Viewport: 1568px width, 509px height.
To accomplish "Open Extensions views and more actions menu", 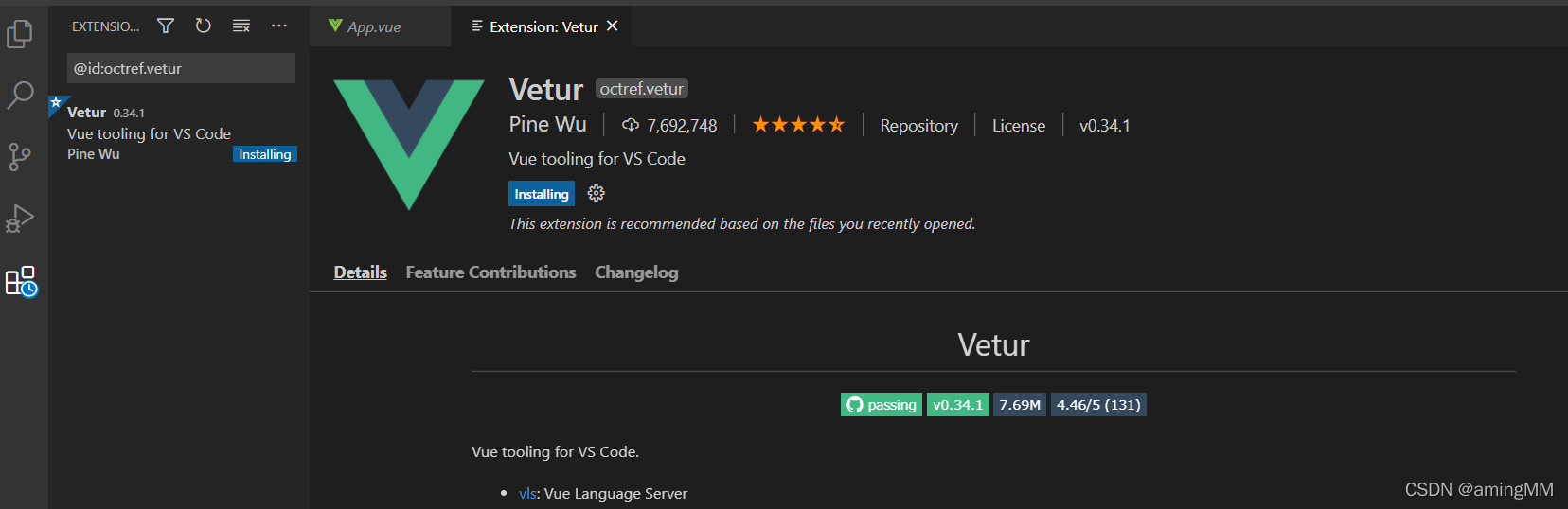I will click(x=279, y=26).
